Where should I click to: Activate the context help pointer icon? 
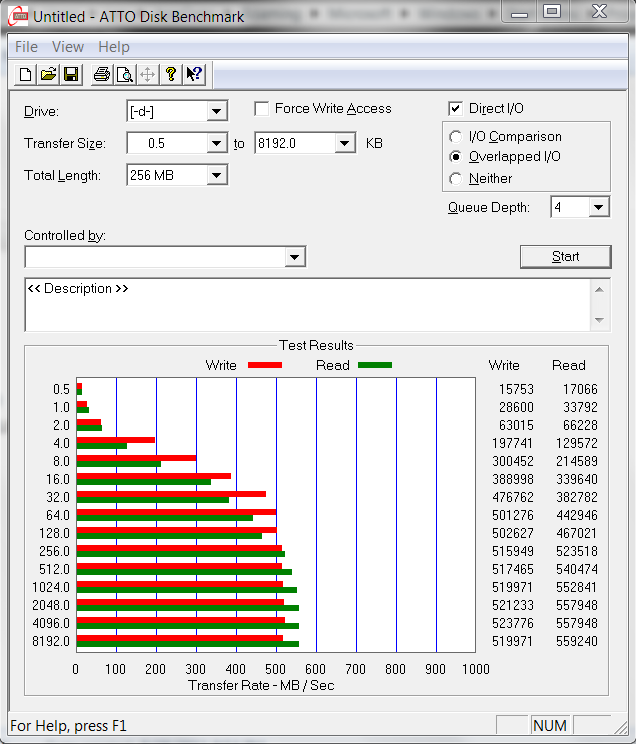click(194, 74)
